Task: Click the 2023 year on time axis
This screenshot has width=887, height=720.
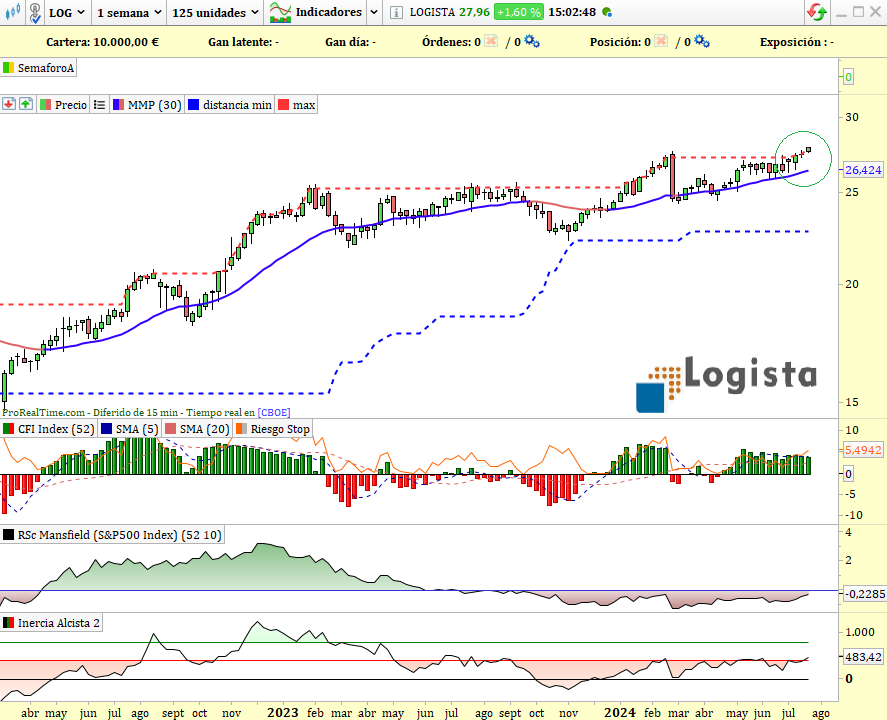Action: pyautogui.click(x=282, y=712)
